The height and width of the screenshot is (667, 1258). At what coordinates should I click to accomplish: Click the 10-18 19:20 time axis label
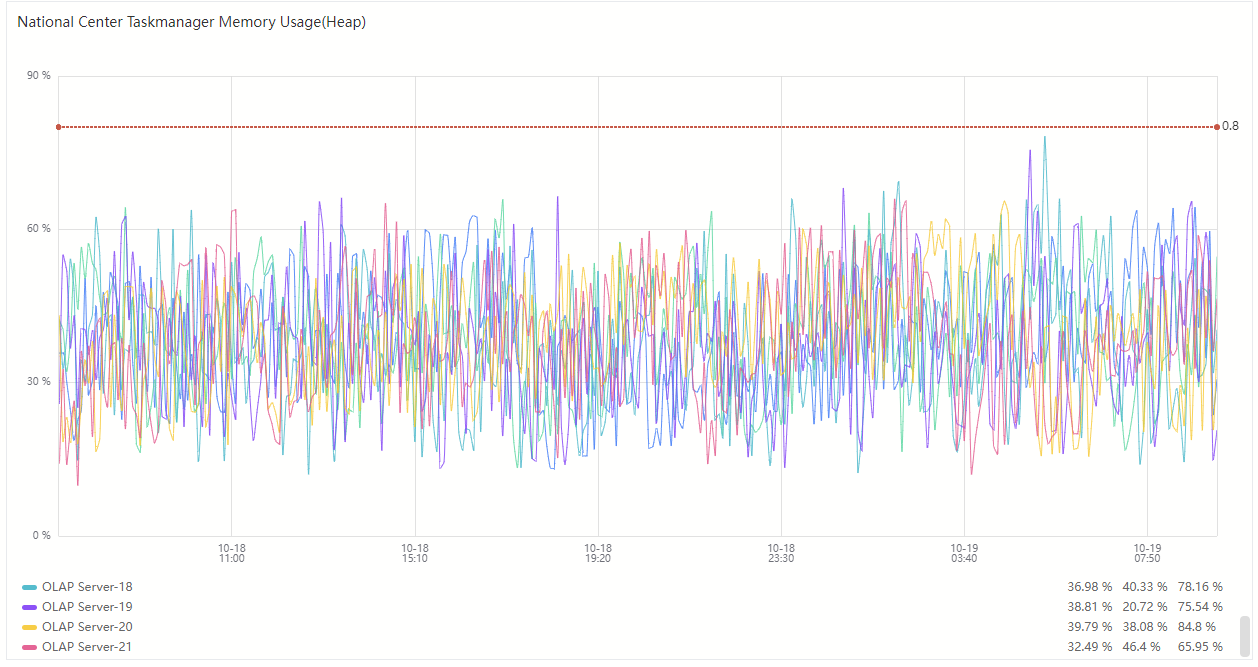click(598, 553)
